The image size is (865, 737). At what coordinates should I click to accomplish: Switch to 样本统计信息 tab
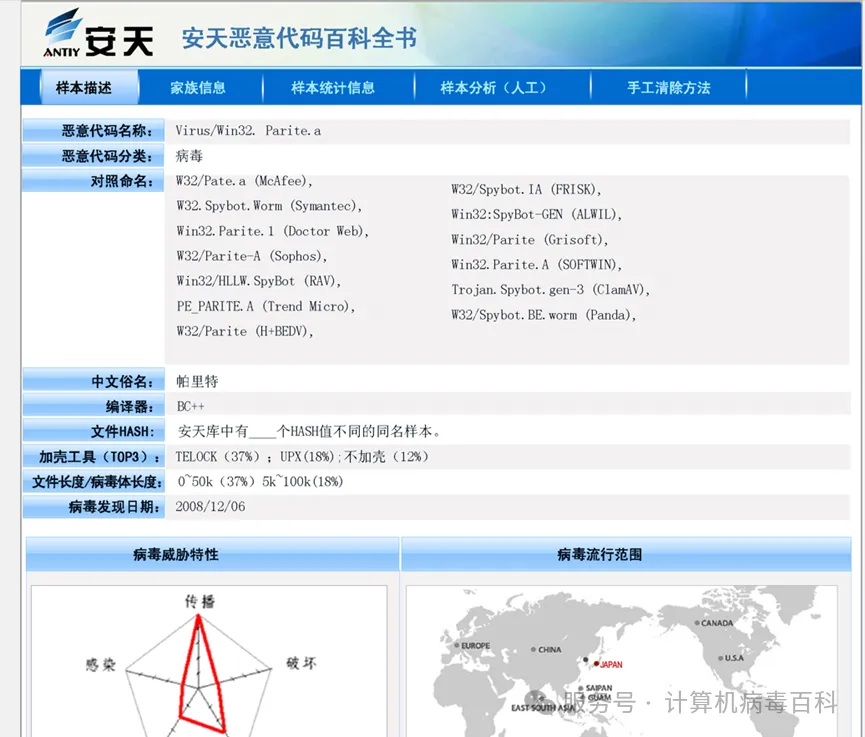[x=333, y=87]
